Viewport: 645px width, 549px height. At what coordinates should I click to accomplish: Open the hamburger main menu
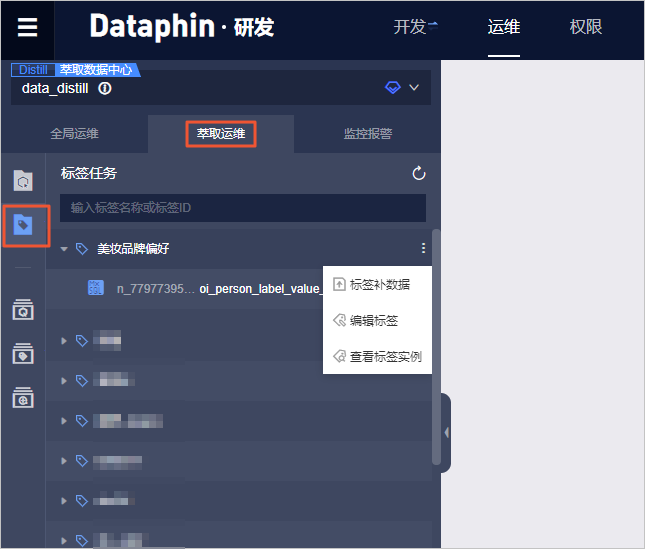[28, 27]
